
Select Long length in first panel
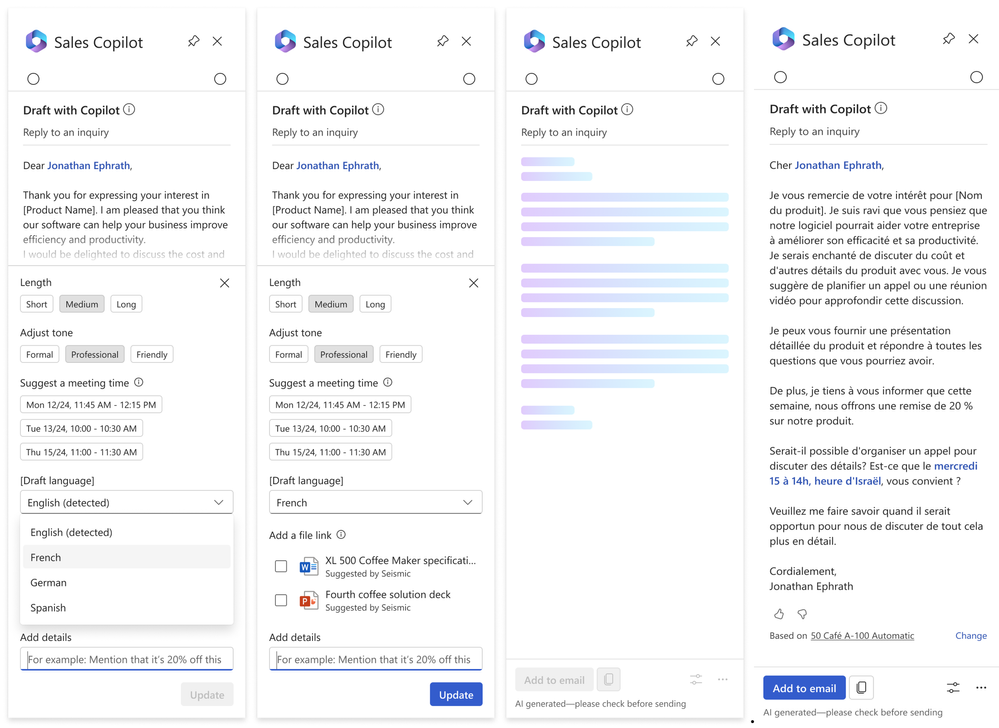click(126, 304)
